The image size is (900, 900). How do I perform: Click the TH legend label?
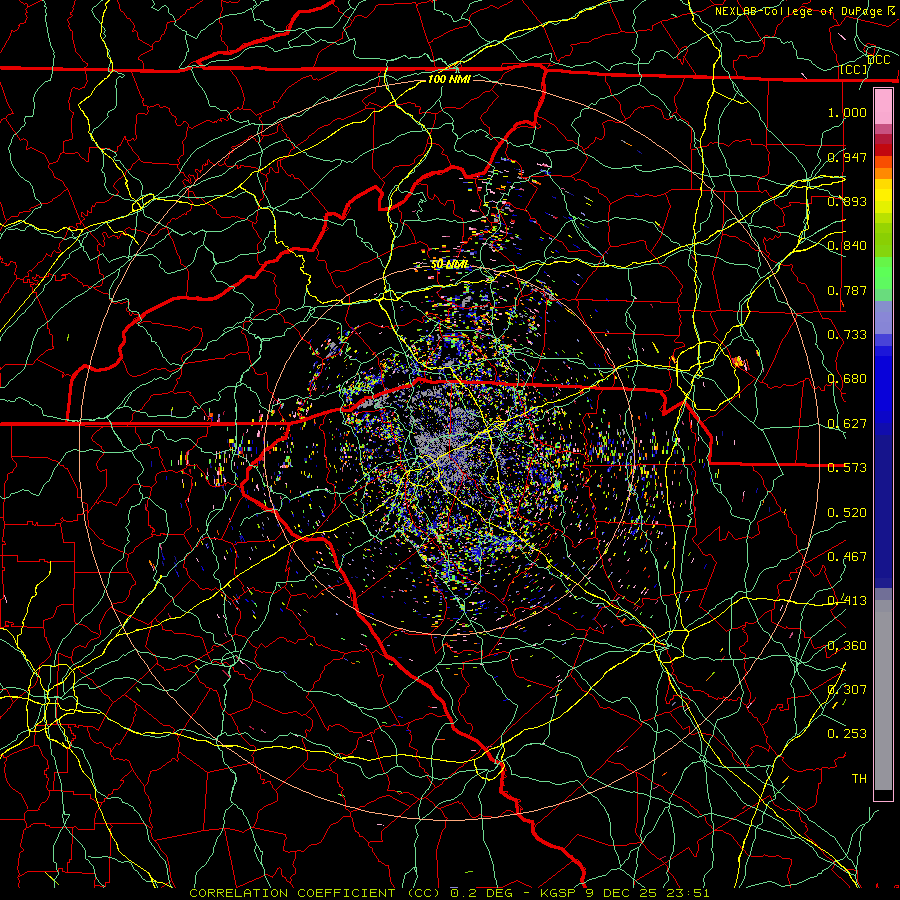tap(859, 779)
